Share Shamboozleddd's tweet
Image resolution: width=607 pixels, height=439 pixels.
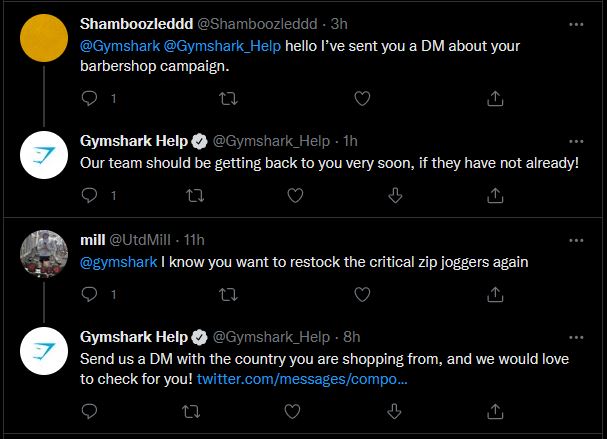[x=495, y=98]
